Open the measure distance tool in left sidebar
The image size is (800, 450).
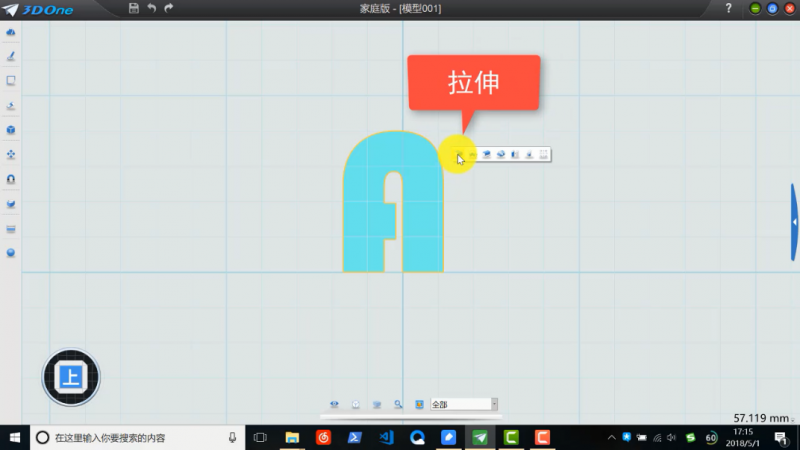pyautogui.click(x=11, y=229)
